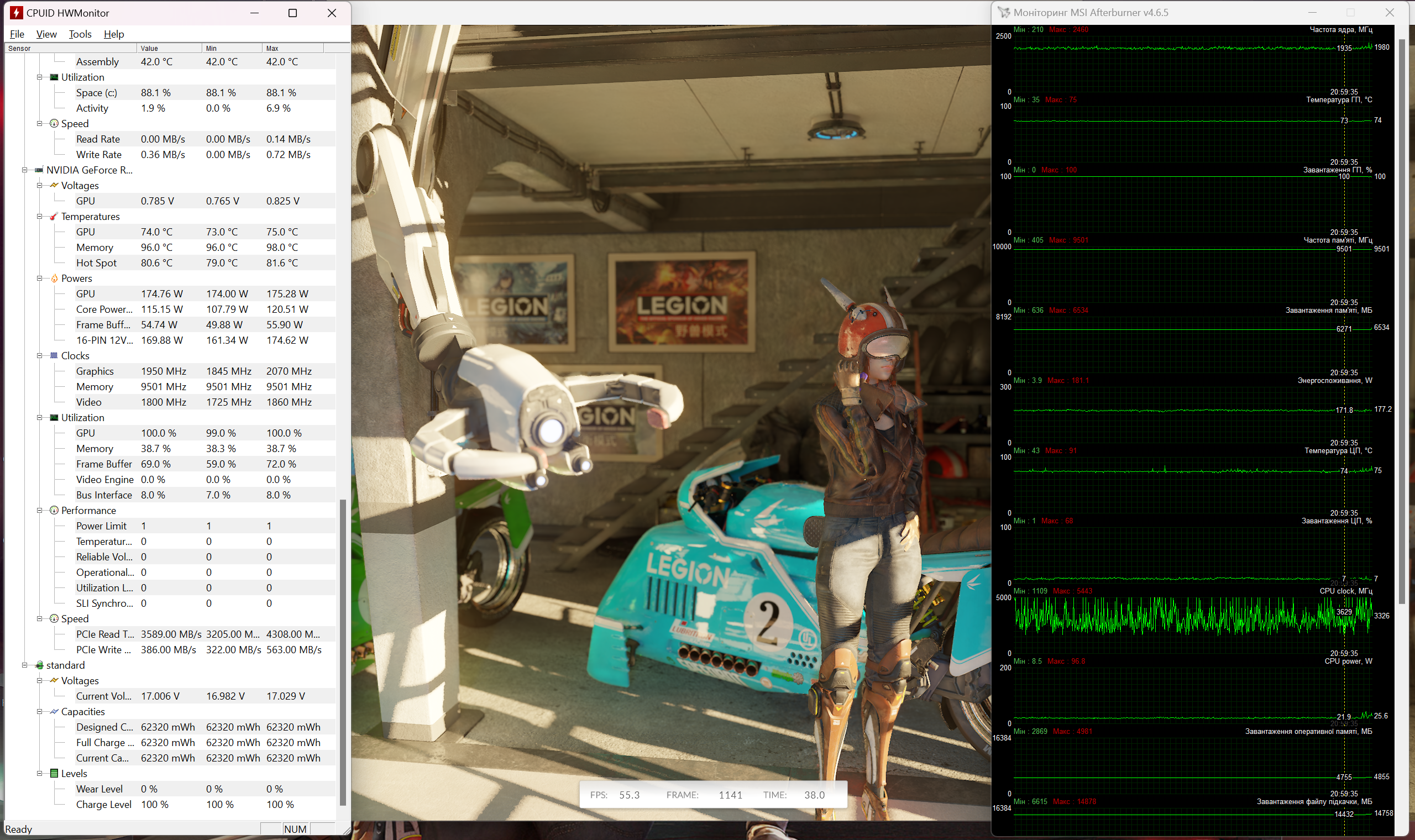This screenshot has width=1415, height=840.
Task: Click the Powers flame icon
Action: [54, 278]
